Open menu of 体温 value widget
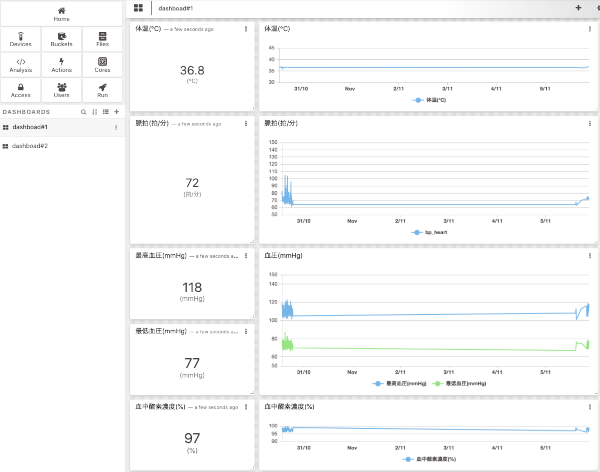600x472 pixels. click(246, 29)
